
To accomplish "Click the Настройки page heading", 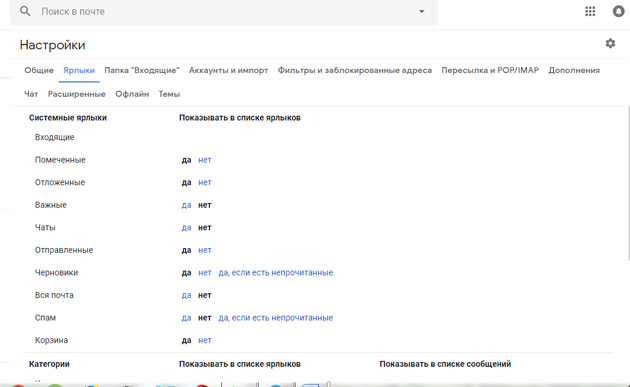I will 52,45.
